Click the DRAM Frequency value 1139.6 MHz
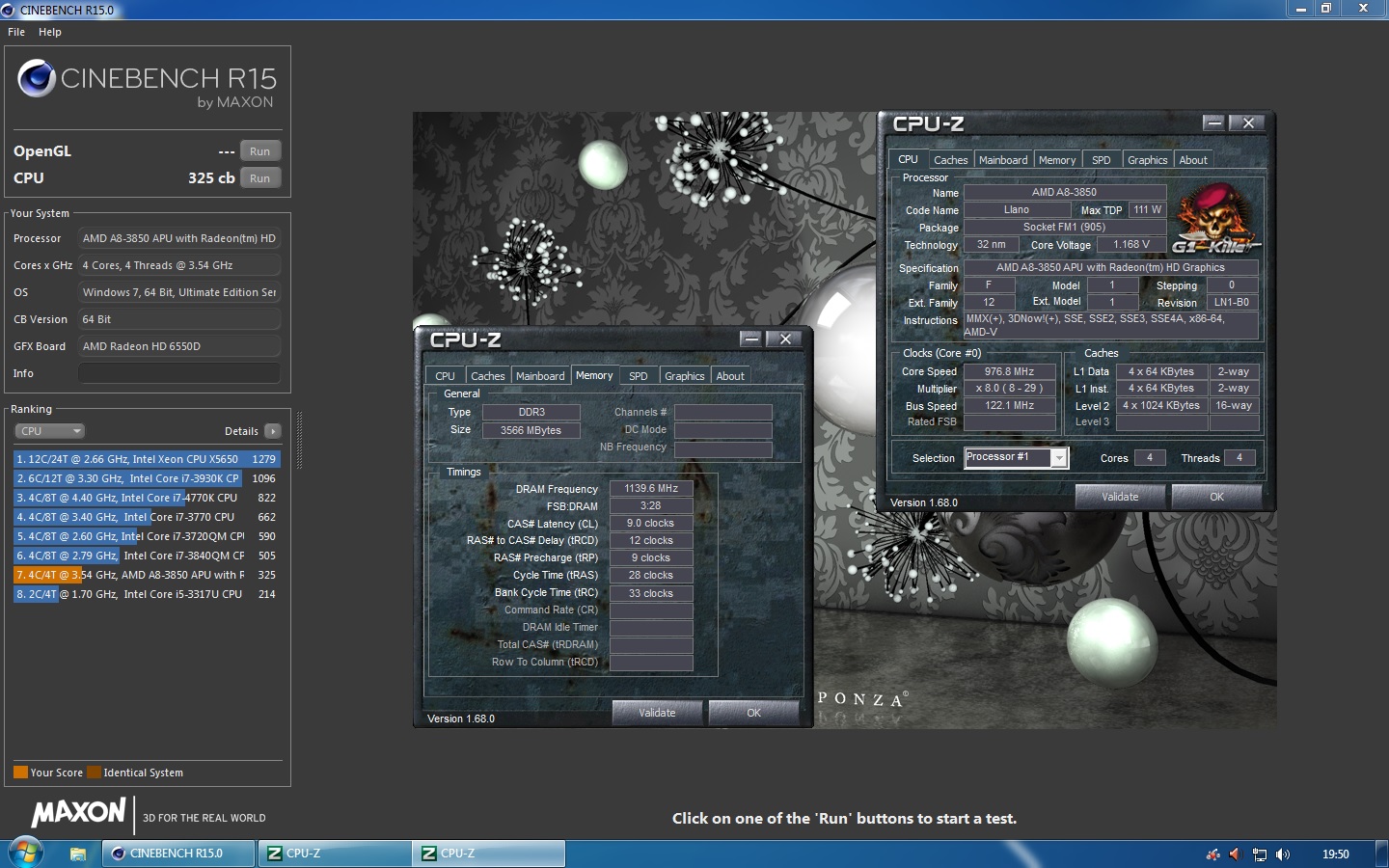The width and height of the screenshot is (1389, 868). click(x=651, y=489)
